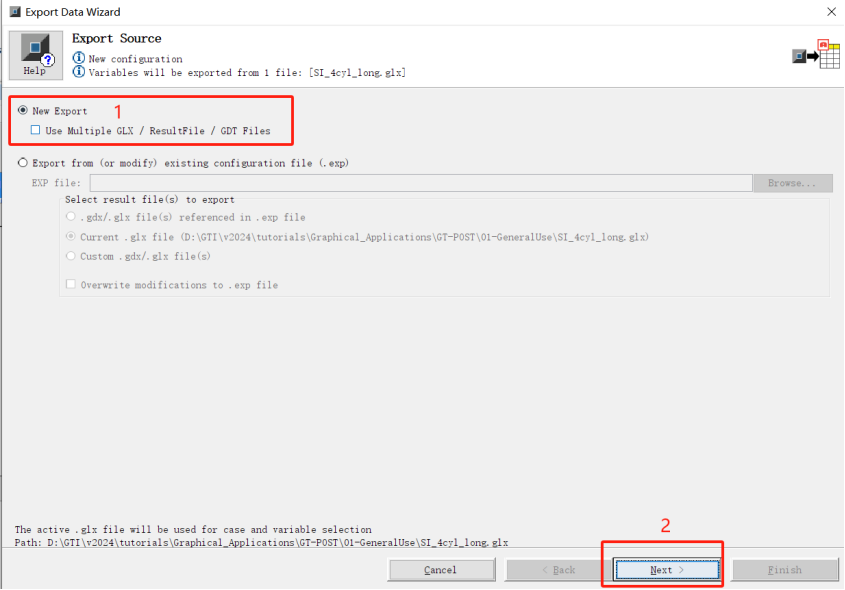This screenshot has width=845, height=590.
Task: Click the 'New configuration' info text
Action: pyautogui.click(x=135, y=59)
